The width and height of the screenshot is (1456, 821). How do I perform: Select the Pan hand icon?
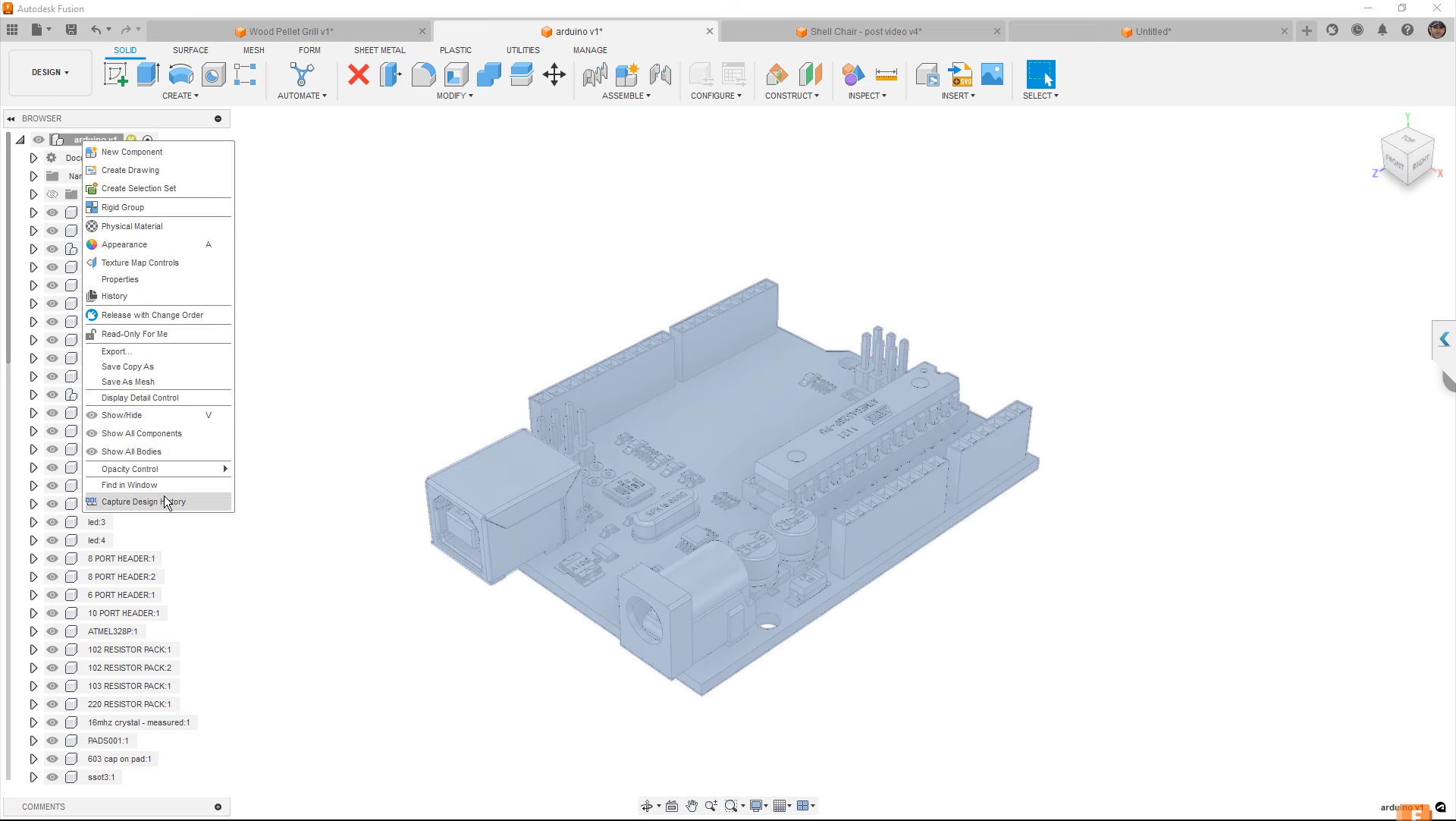(x=692, y=806)
